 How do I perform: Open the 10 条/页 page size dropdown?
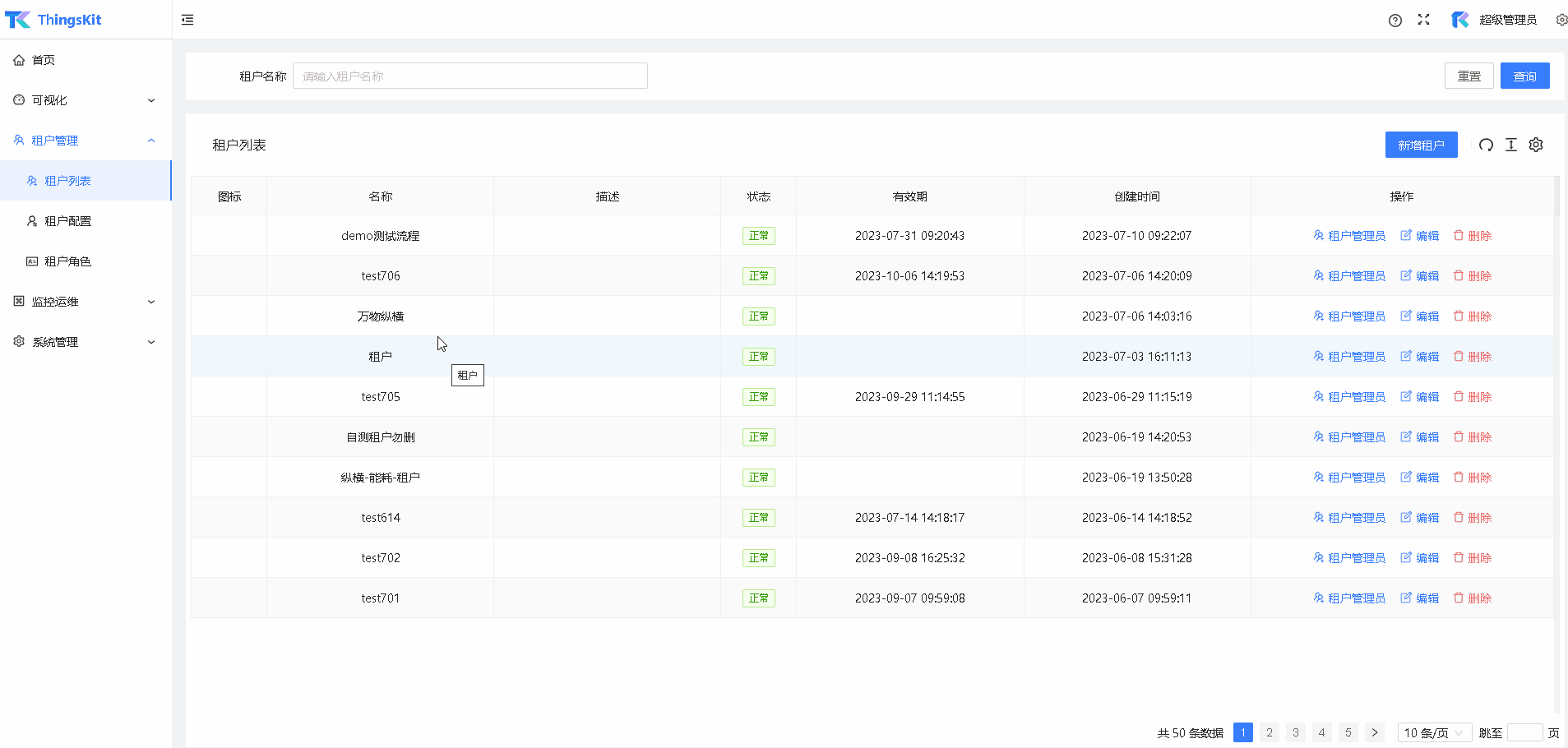point(1434,732)
